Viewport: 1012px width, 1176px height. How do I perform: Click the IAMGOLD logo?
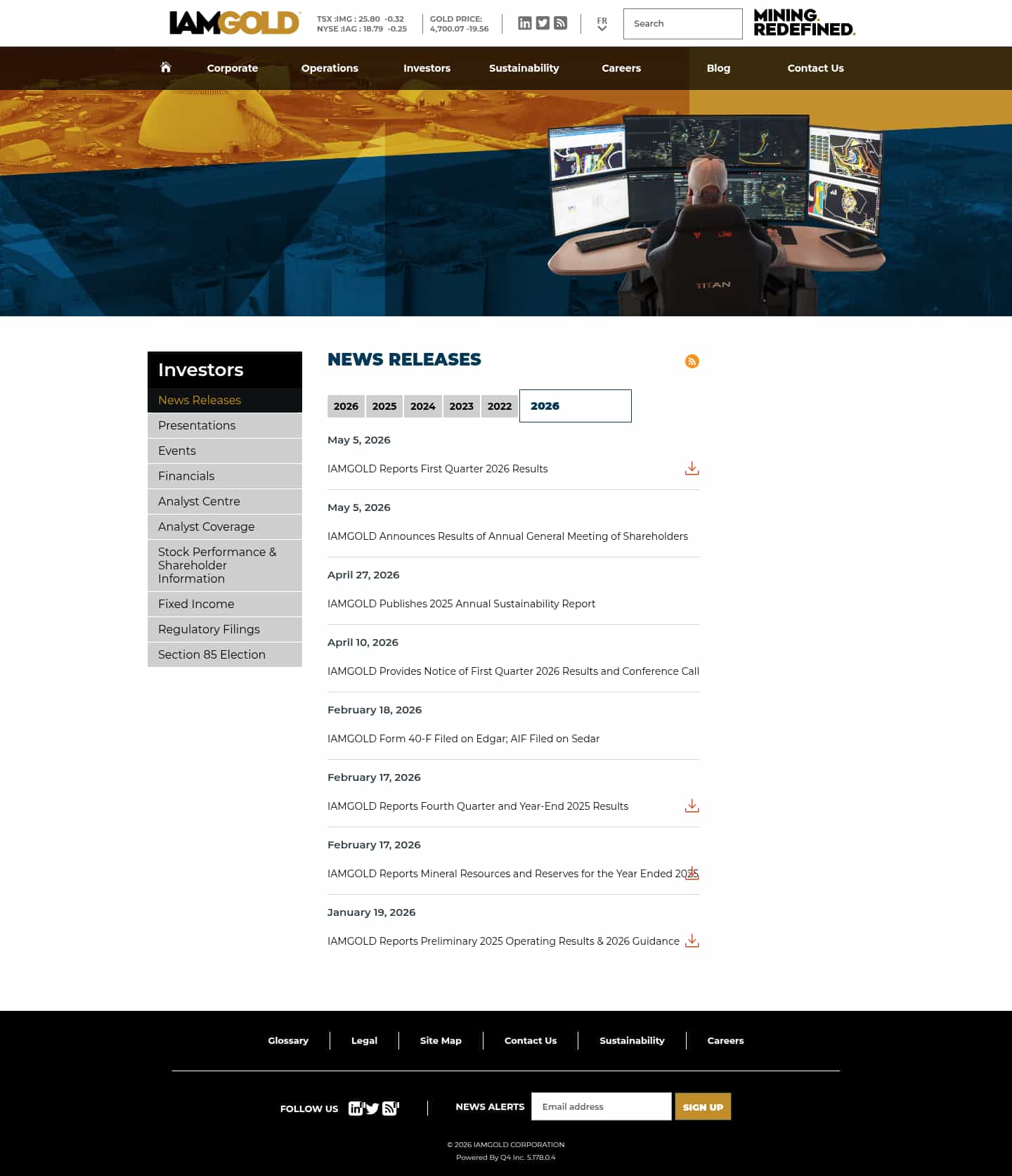[x=235, y=22]
